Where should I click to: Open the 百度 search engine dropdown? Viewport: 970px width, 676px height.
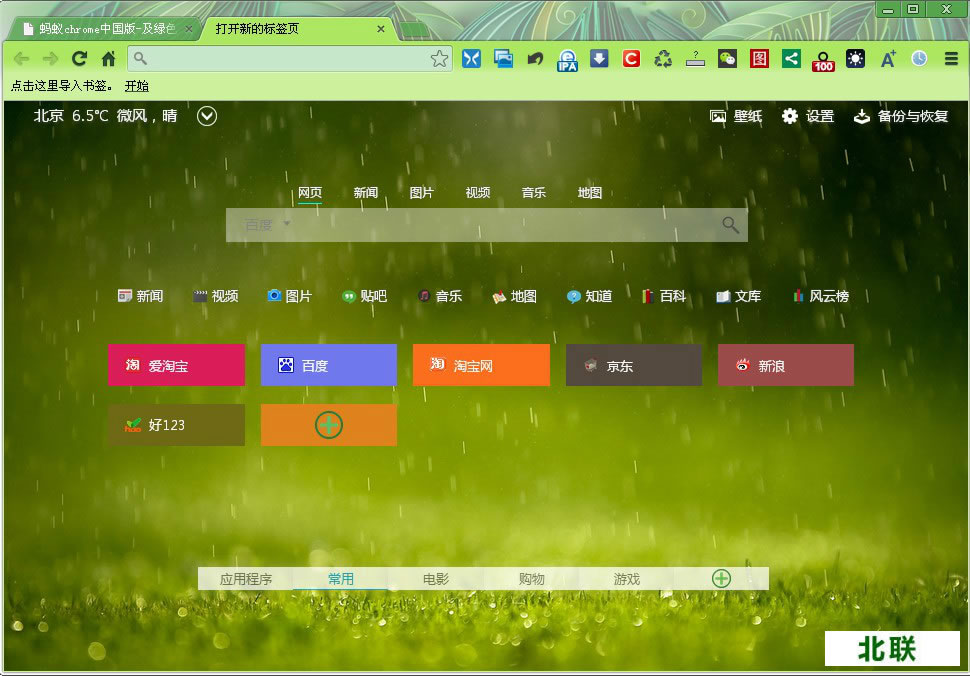pyautogui.click(x=267, y=225)
